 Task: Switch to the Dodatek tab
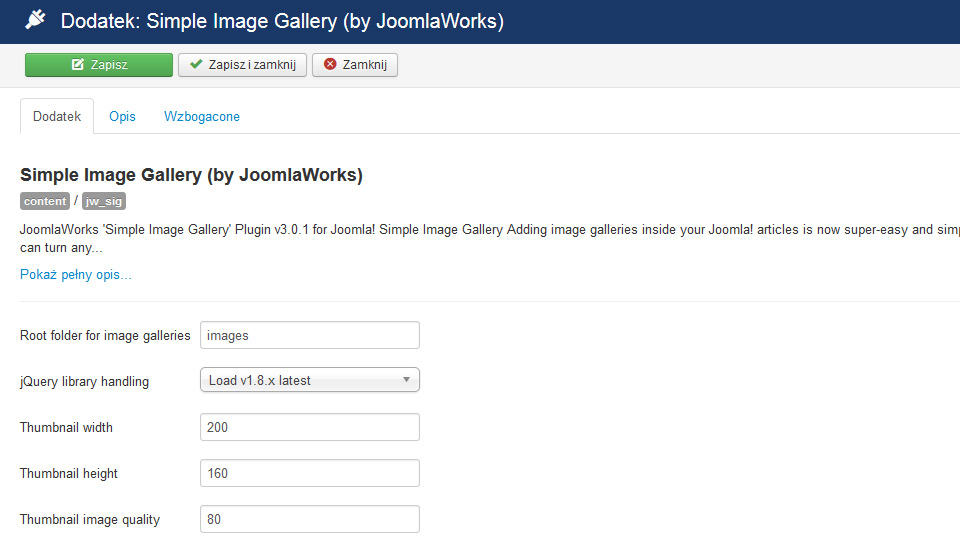57,116
